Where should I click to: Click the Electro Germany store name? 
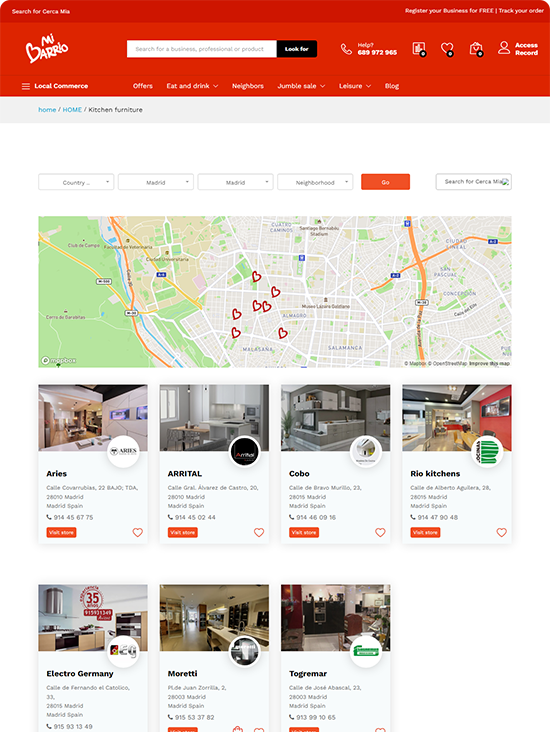coord(80,674)
